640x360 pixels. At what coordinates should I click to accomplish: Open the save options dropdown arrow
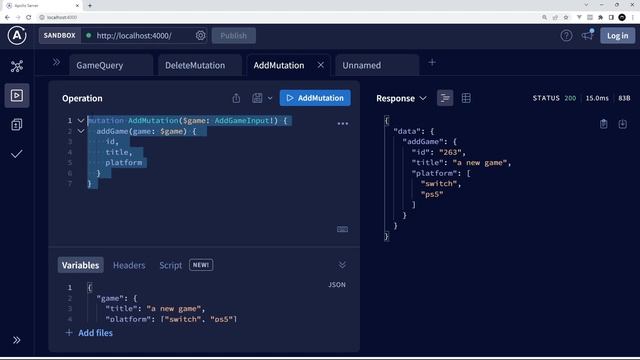pyautogui.click(x=270, y=98)
